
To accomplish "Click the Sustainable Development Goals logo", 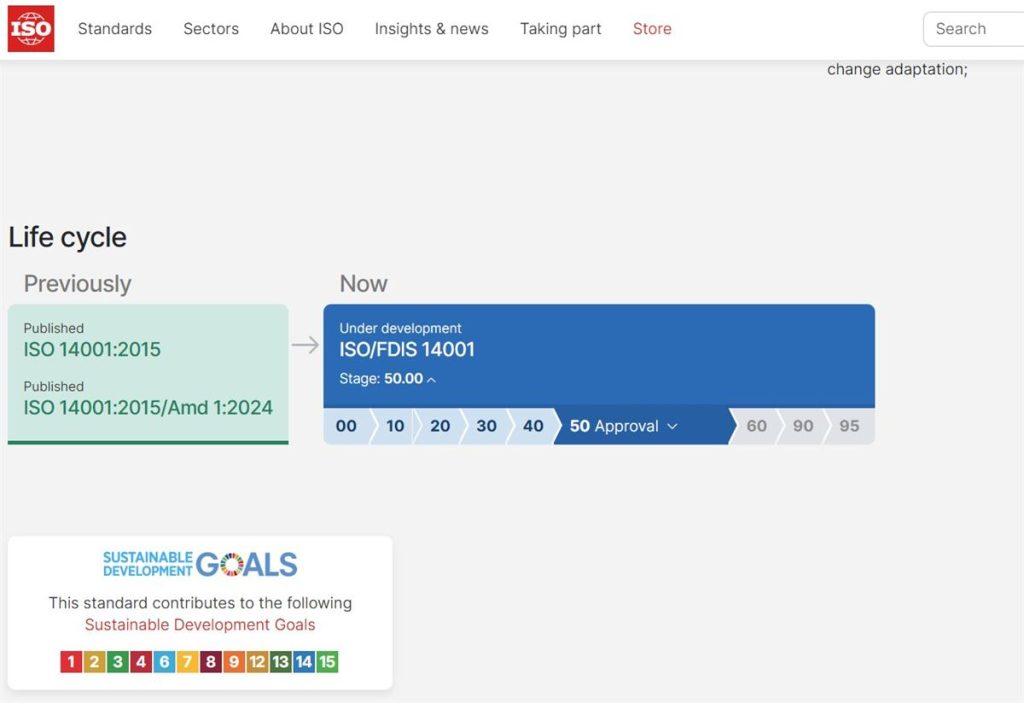I will pyautogui.click(x=200, y=564).
